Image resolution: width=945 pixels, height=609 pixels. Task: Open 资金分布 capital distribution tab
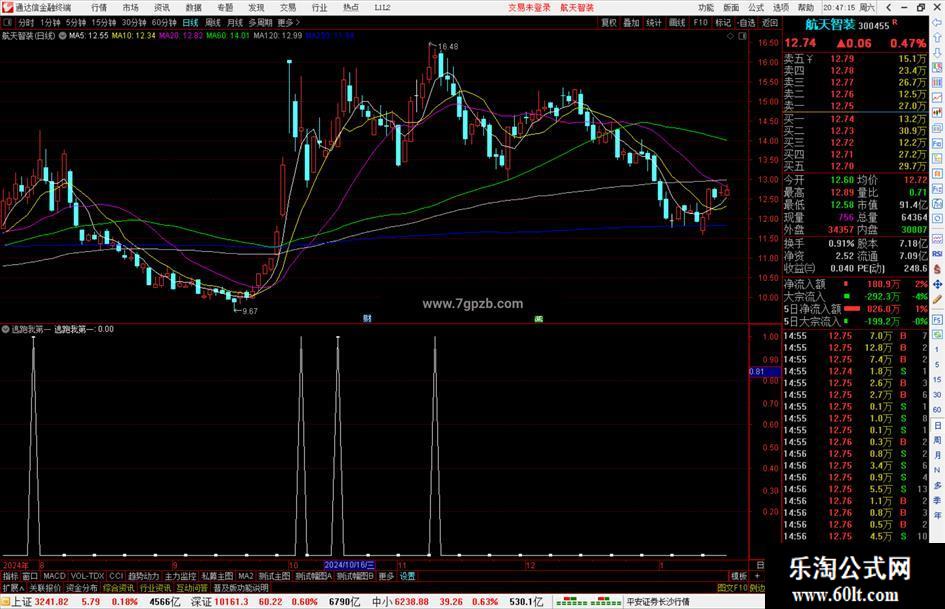click(81, 587)
